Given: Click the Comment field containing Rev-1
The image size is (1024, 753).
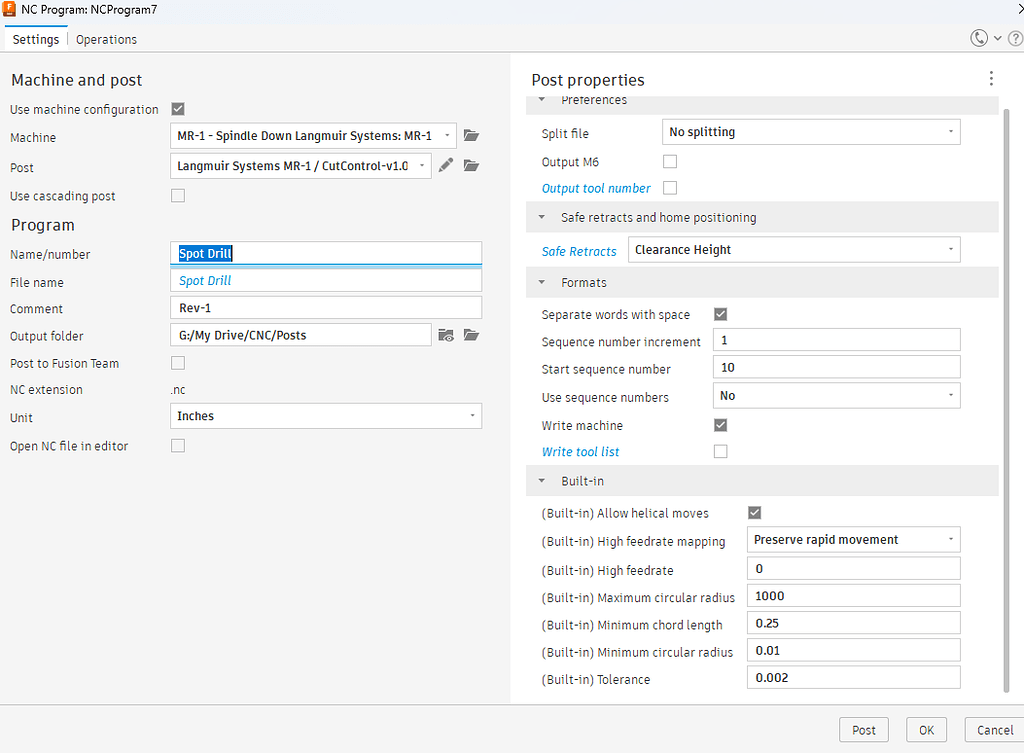Looking at the screenshot, I should 326,308.
